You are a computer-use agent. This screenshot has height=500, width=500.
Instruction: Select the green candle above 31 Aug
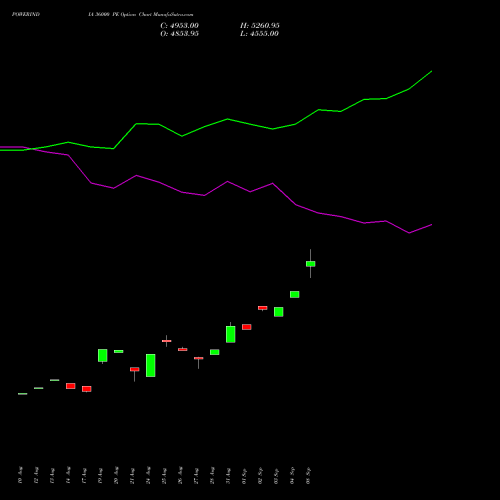tap(231, 334)
